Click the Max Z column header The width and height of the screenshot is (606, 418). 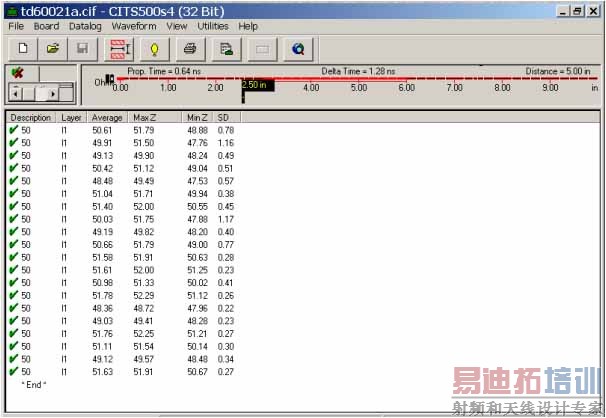[155, 117]
